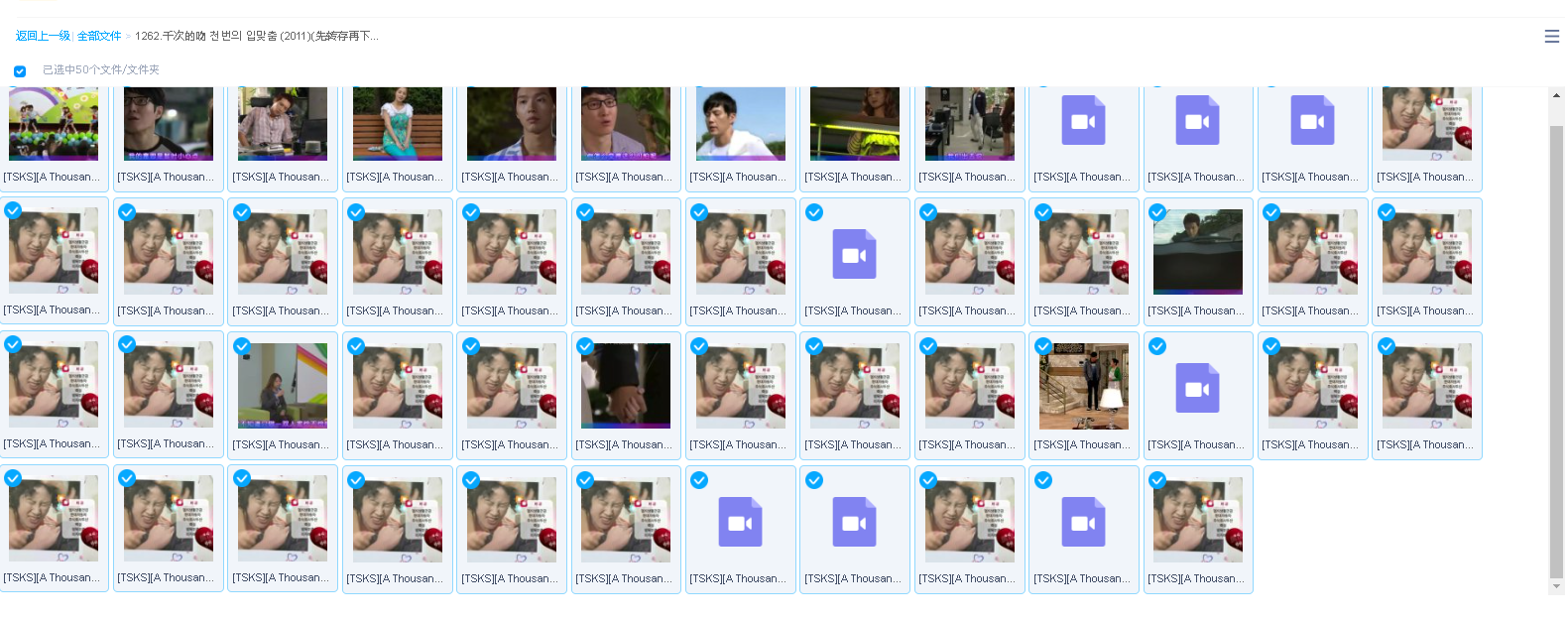Image resolution: width=1568 pixels, height=621 pixels.
Task: Click the scrollbar up arrow
Action: [1556, 96]
